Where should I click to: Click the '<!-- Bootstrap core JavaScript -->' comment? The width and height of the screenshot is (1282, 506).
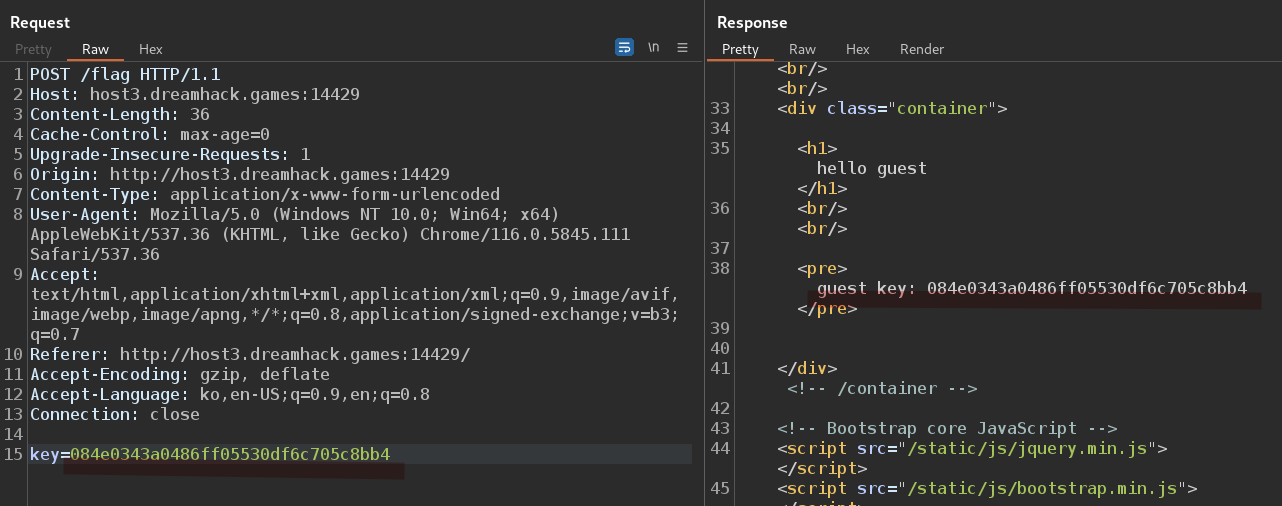tap(947, 428)
